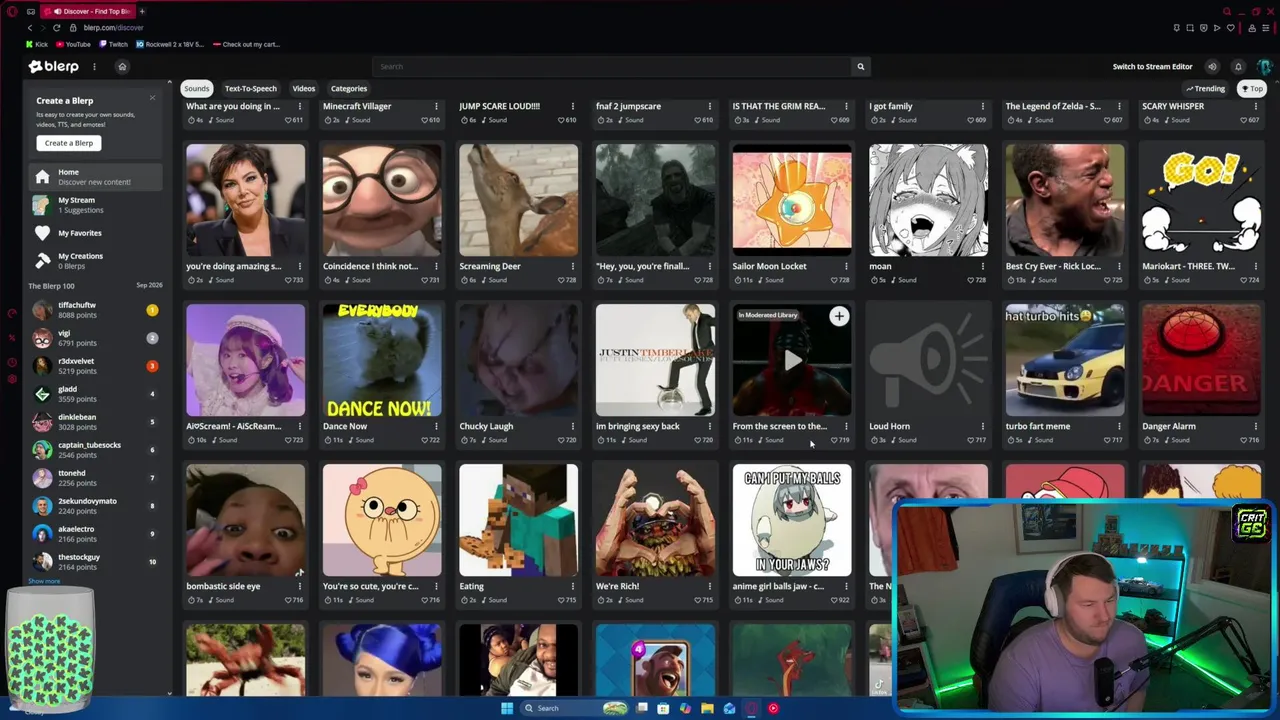The width and height of the screenshot is (1280, 720).
Task: Like the 'Eating' sound heart
Action: tap(561, 600)
